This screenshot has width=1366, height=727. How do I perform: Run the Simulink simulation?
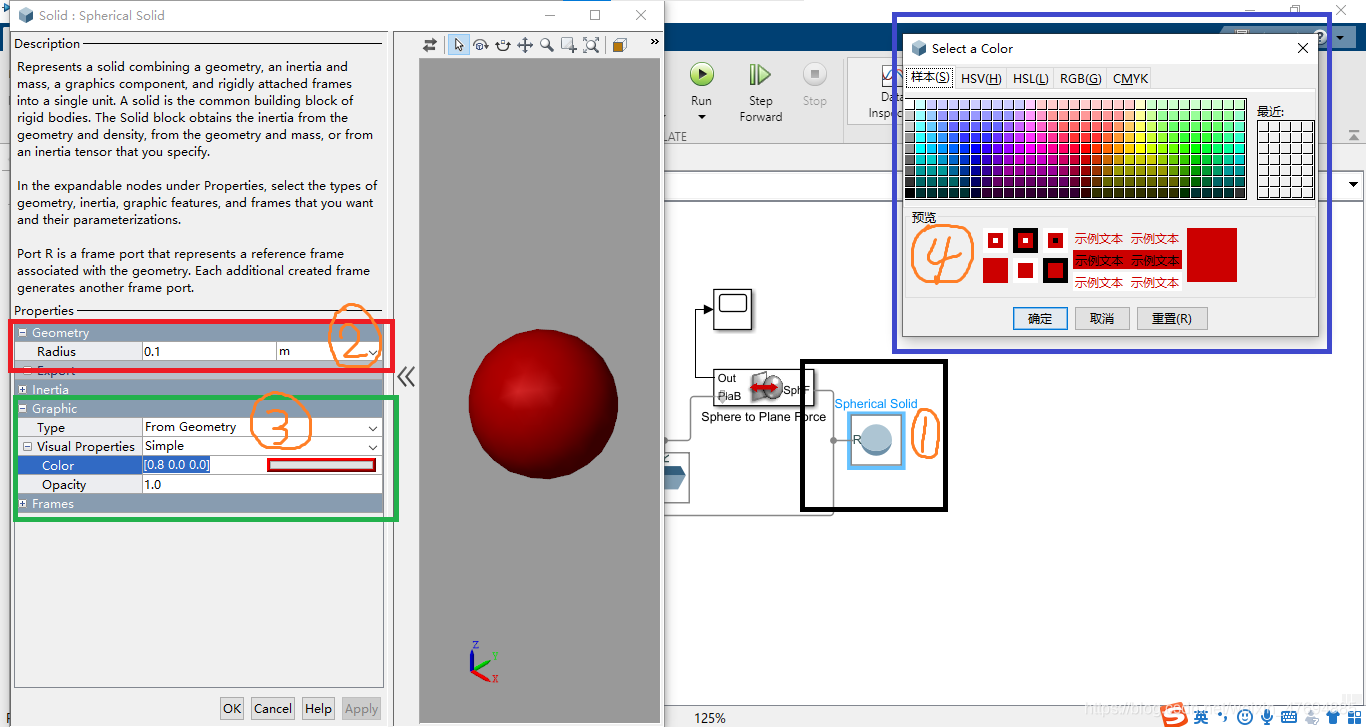point(702,74)
